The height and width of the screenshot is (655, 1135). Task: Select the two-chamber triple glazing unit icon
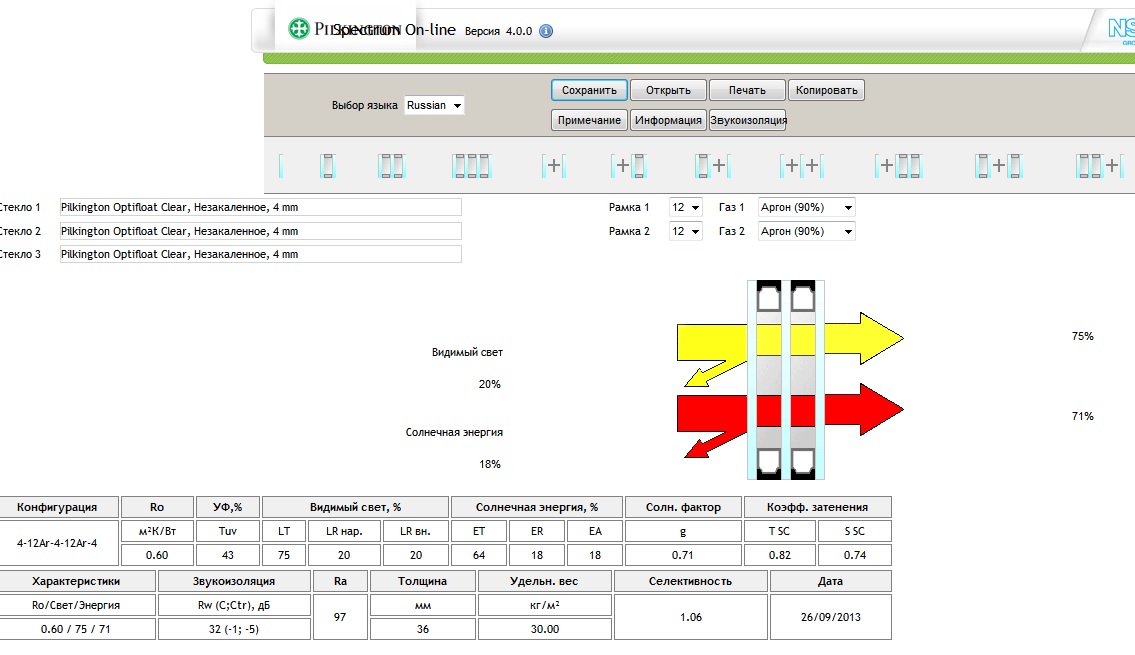click(391, 166)
